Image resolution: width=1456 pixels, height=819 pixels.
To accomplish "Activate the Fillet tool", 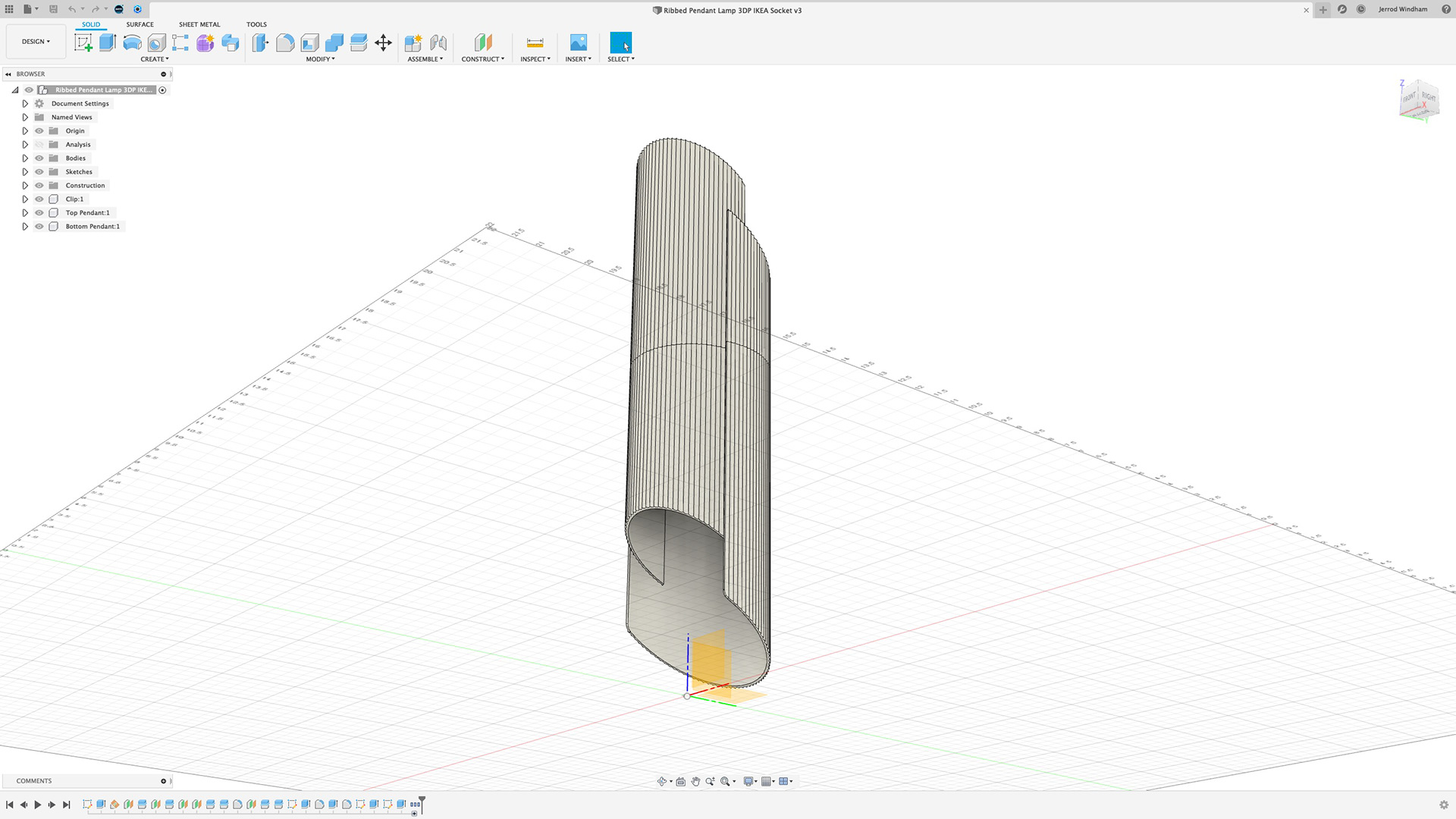I will 285,43.
